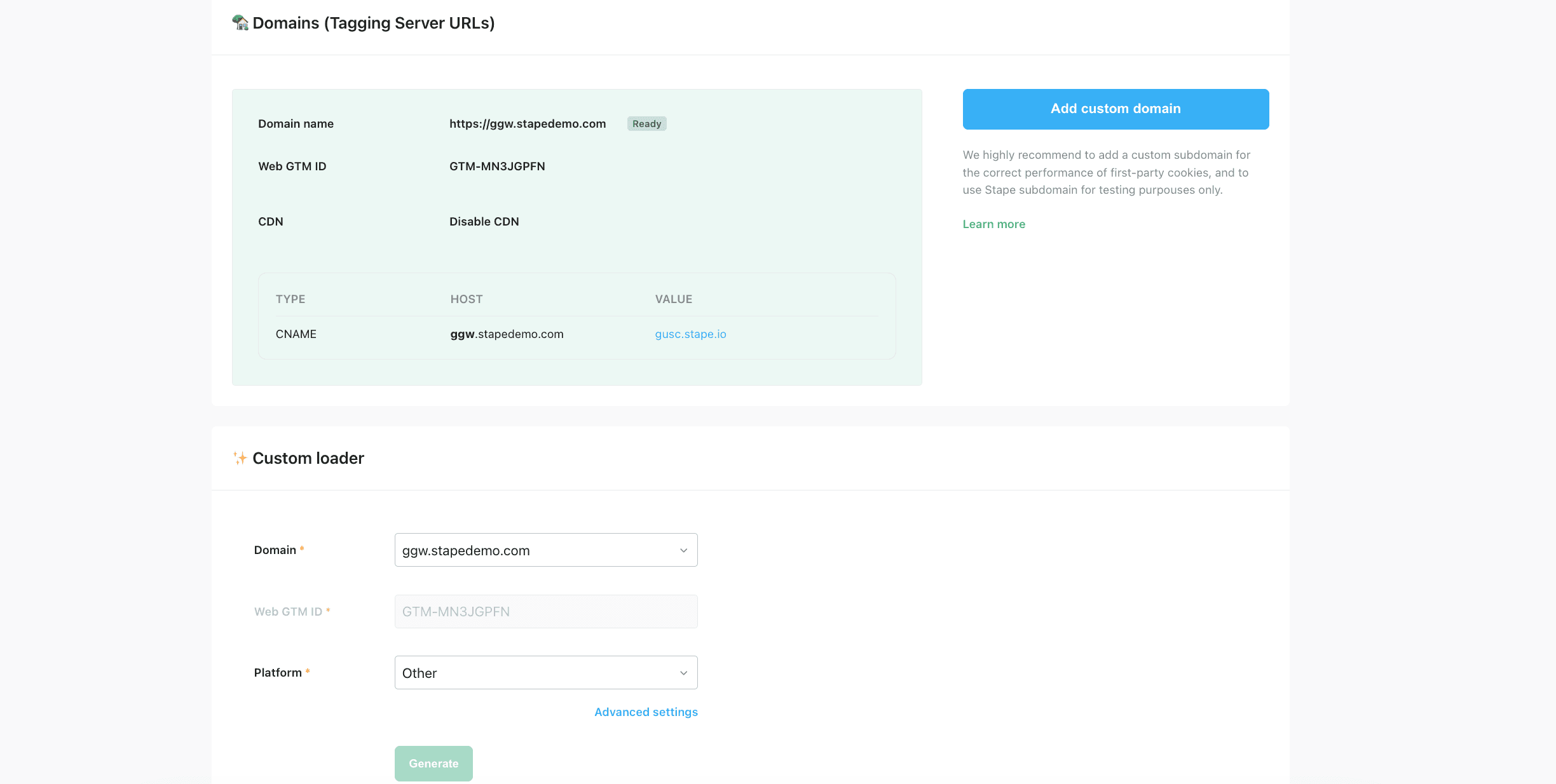Viewport: 1556px width, 784px height.
Task: Click the gusc.stape.io CNAME value
Action: pos(690,334)
